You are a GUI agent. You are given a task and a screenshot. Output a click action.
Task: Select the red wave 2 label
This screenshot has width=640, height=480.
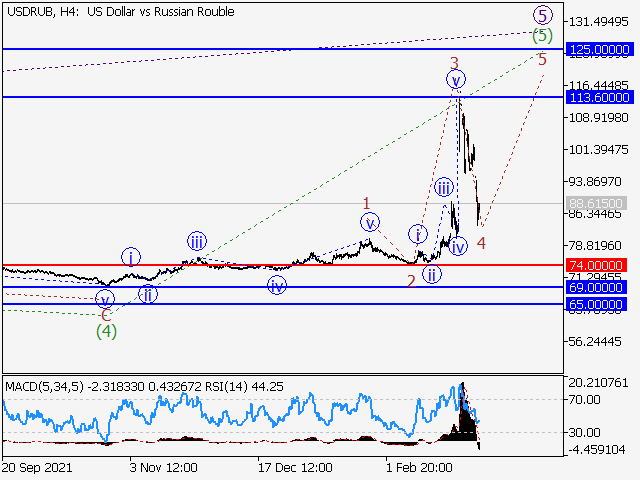pos(411,281)
